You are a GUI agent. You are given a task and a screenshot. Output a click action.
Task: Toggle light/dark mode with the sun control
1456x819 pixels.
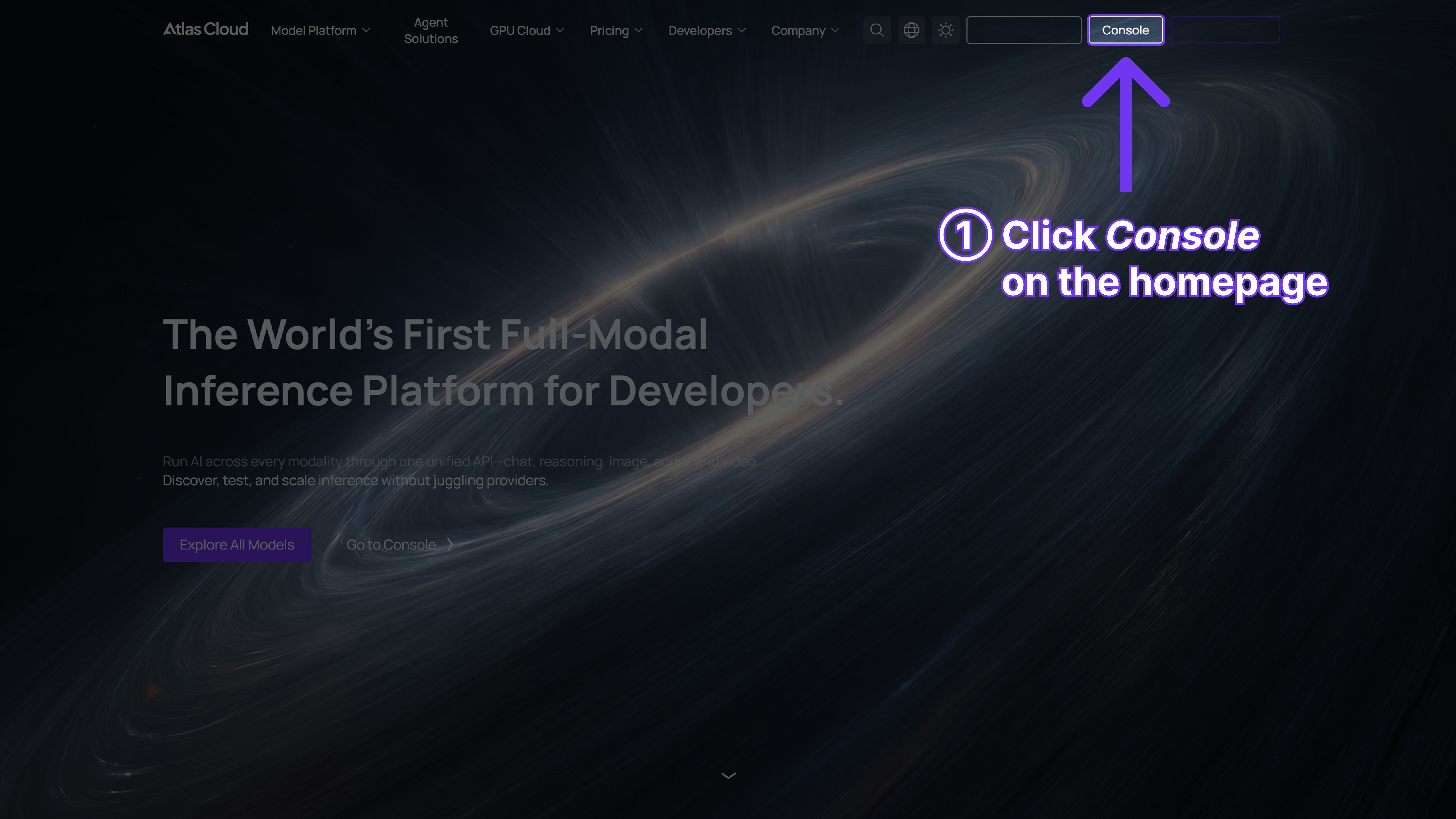(946, 30)
